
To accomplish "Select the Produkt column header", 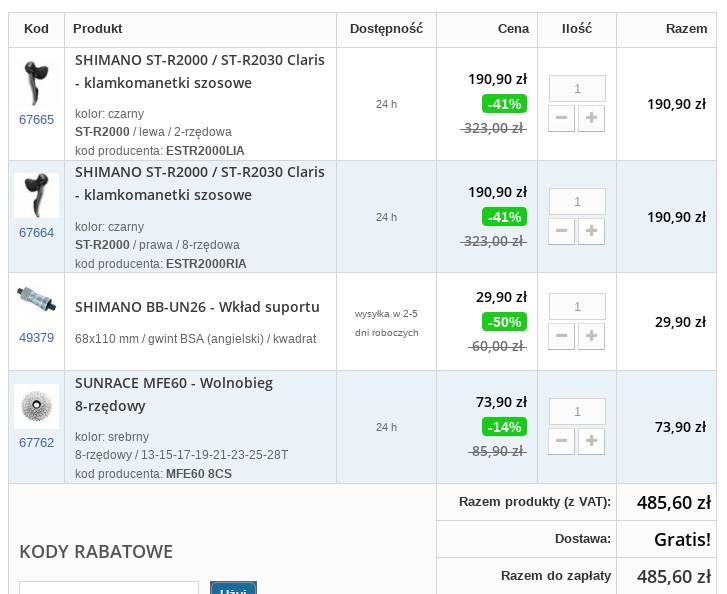I will tap(97, 29).
